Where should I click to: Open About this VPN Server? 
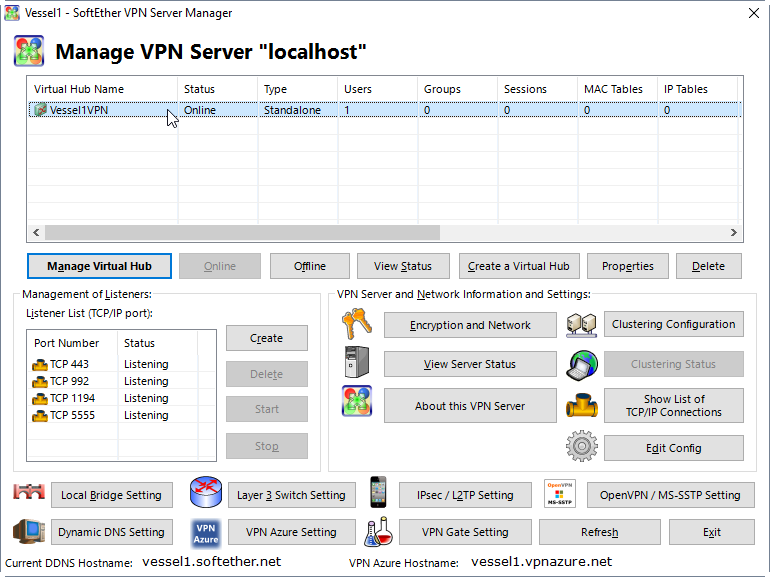pyautogui.click(x=470, y=406)
